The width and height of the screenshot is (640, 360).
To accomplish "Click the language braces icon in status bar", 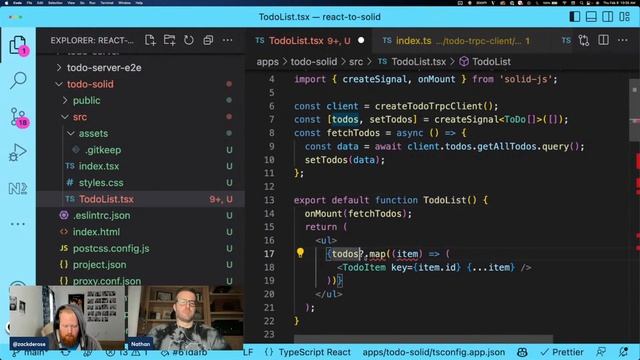I will [x=269, y=352].
